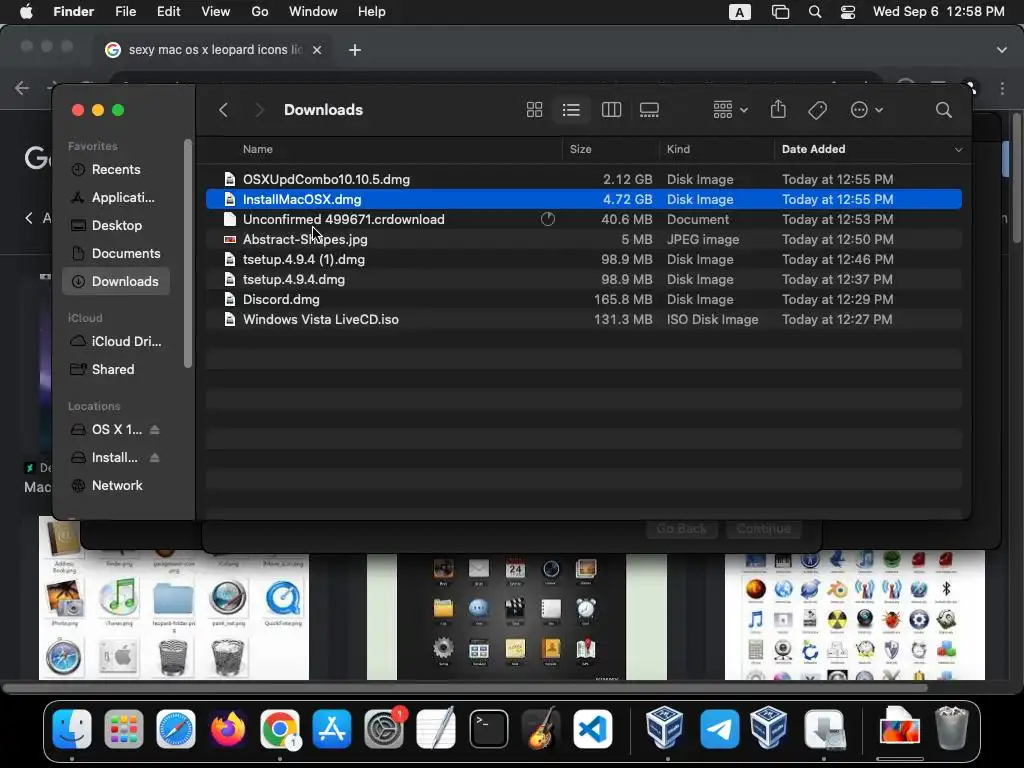Click the Share icon in Finder toolbar
This screenshot has width=1024, height=768.
click(778, 109)
